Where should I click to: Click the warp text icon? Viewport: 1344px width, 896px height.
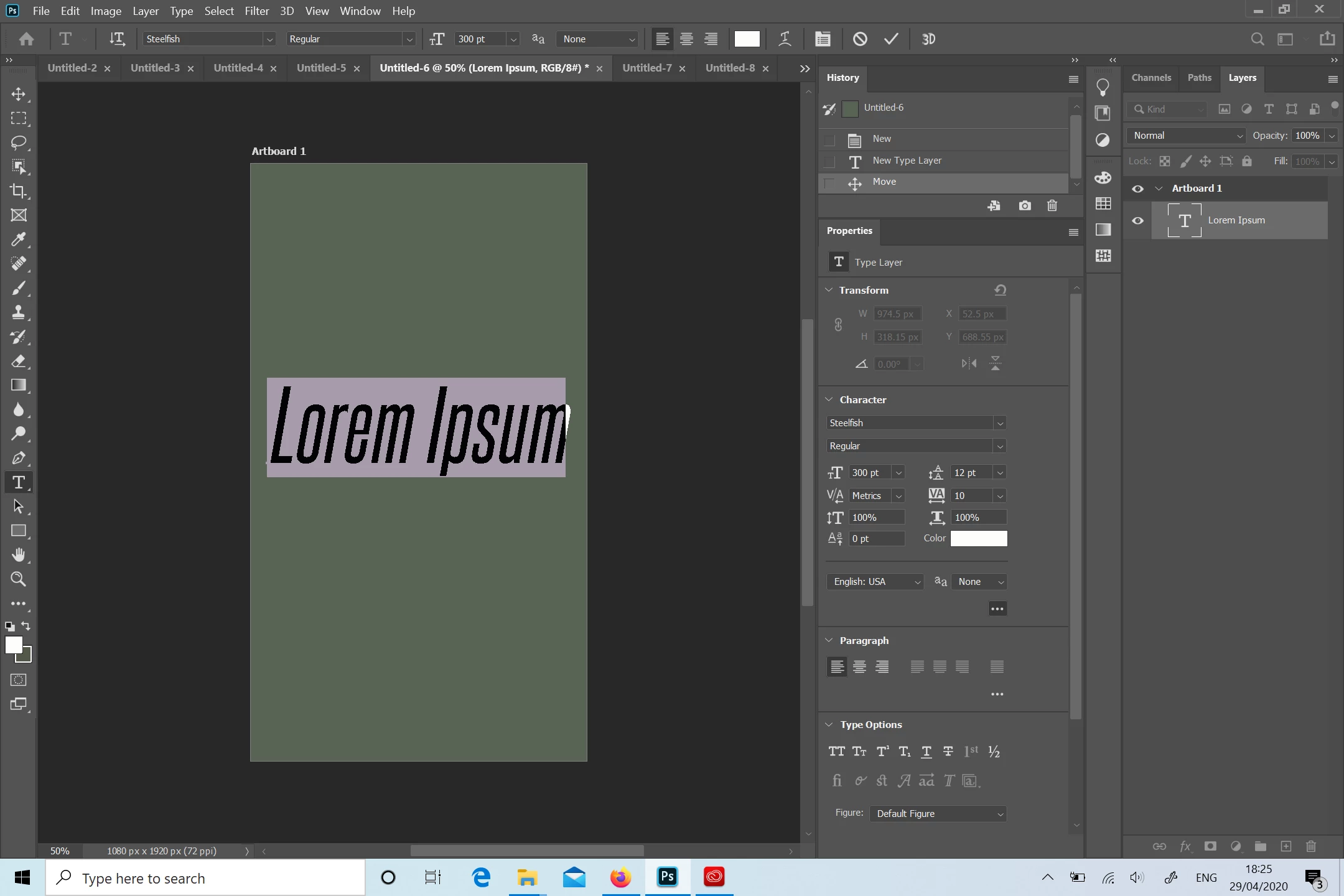pyautogui.click(x=785, y=39)
